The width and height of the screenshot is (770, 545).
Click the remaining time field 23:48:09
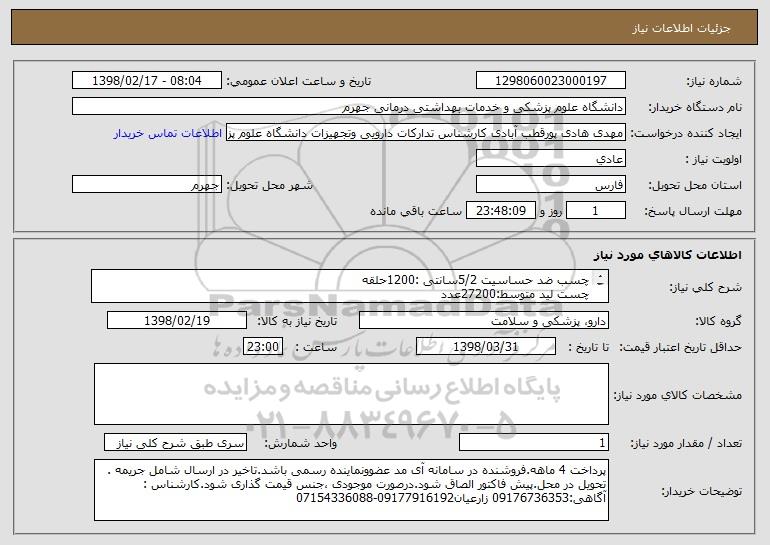[x=500, y=211]
